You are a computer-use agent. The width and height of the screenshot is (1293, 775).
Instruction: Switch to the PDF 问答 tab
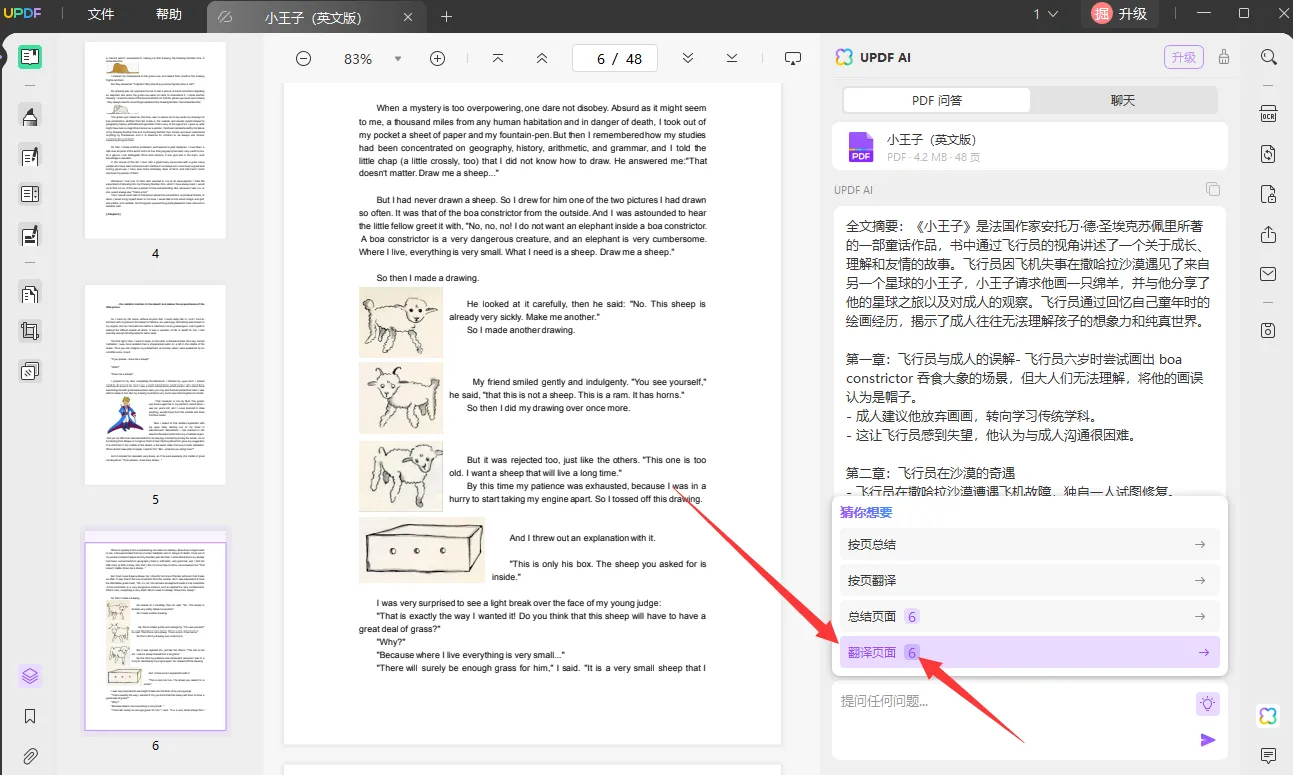tap(936, 100)
